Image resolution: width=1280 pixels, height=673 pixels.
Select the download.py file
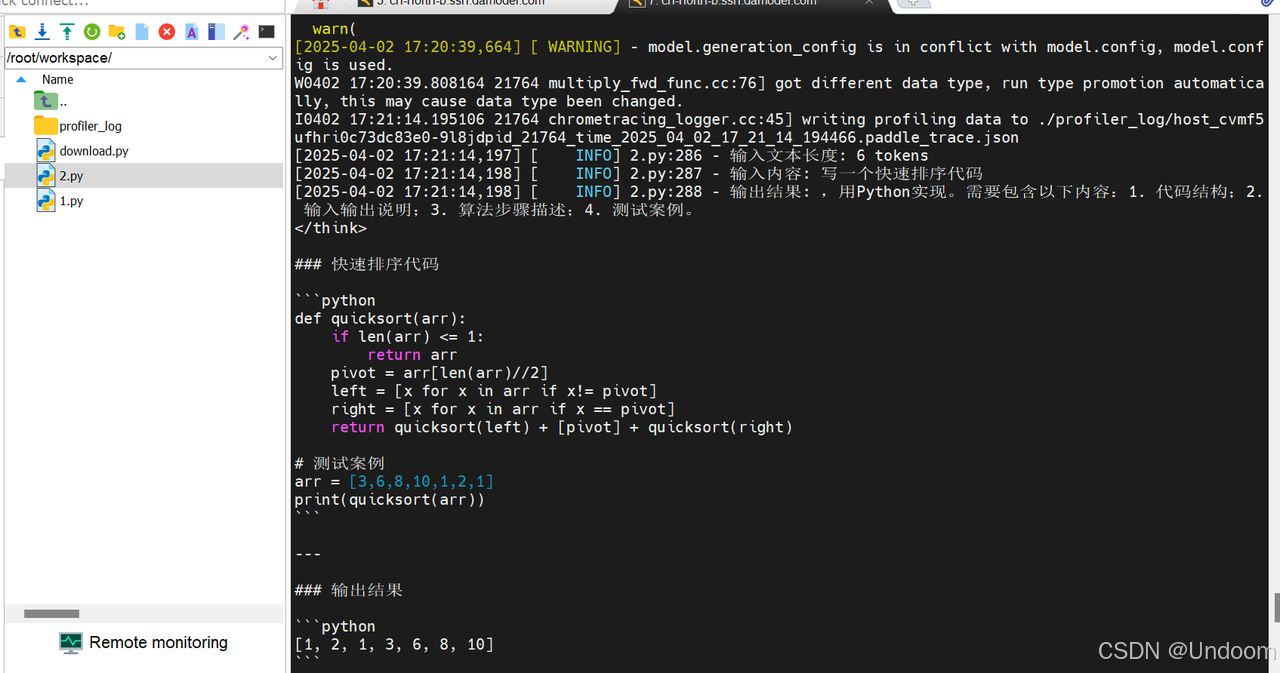coord(94,151)
